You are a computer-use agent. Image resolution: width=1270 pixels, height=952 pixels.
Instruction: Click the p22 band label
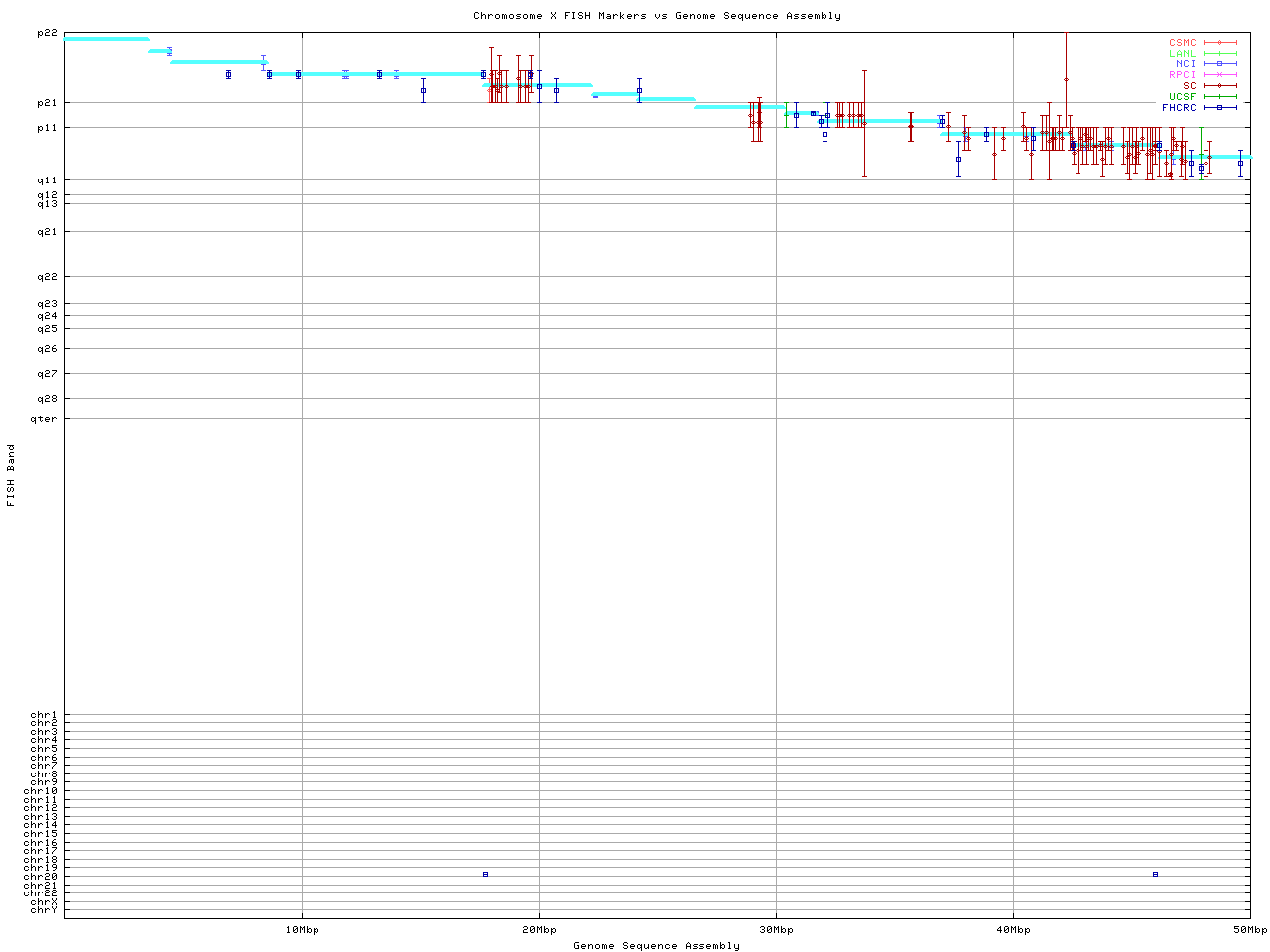(x=47, y=33)
